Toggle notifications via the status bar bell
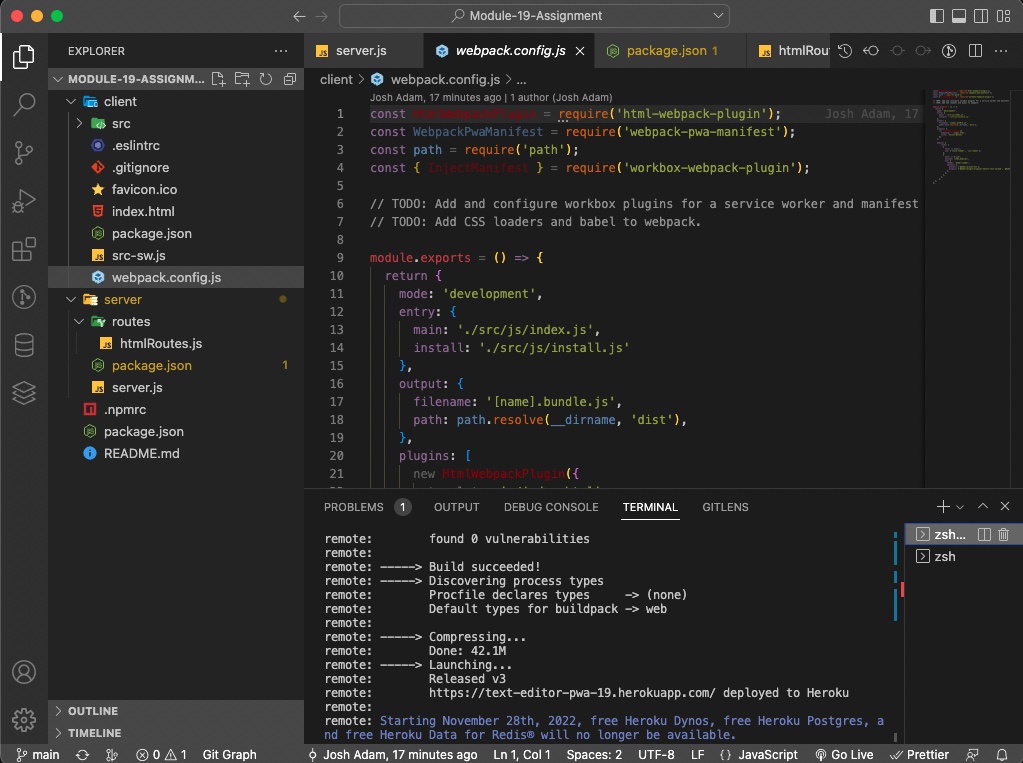1023x763 pixels. point(1001,754)
